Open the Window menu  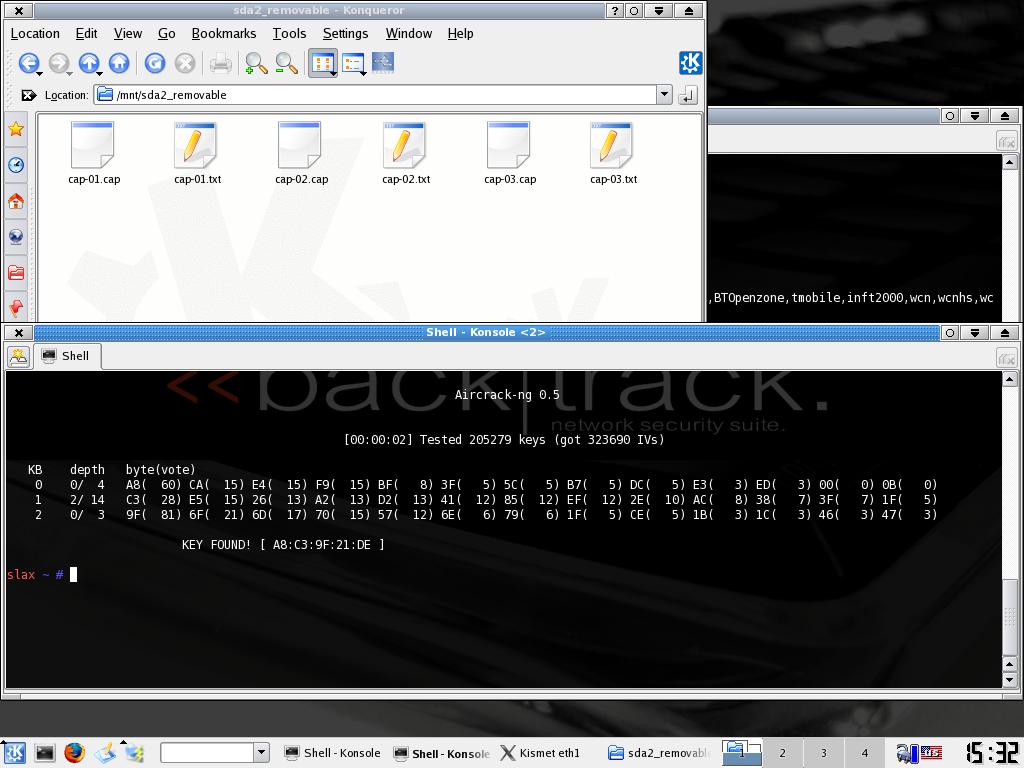tap(409, 33)
